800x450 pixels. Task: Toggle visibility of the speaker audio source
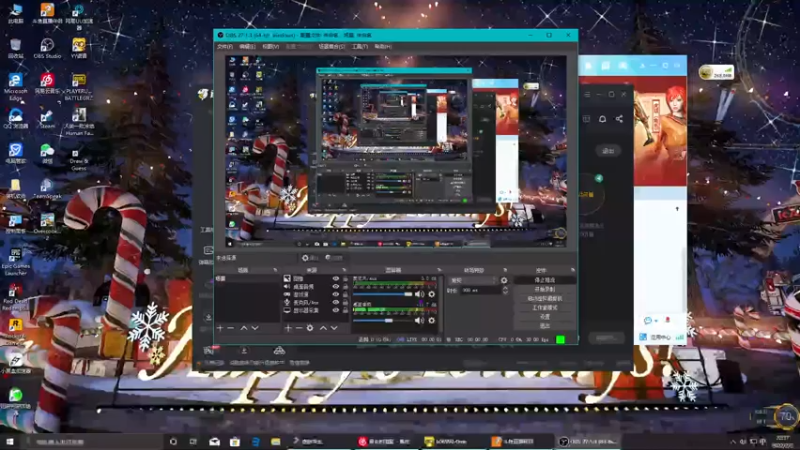coord(336,286)
